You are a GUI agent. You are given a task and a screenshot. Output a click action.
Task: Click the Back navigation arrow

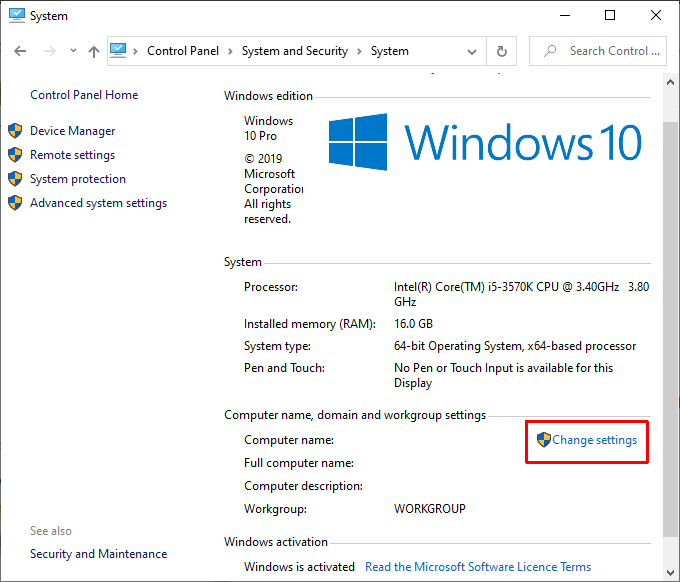pos(20,51)
